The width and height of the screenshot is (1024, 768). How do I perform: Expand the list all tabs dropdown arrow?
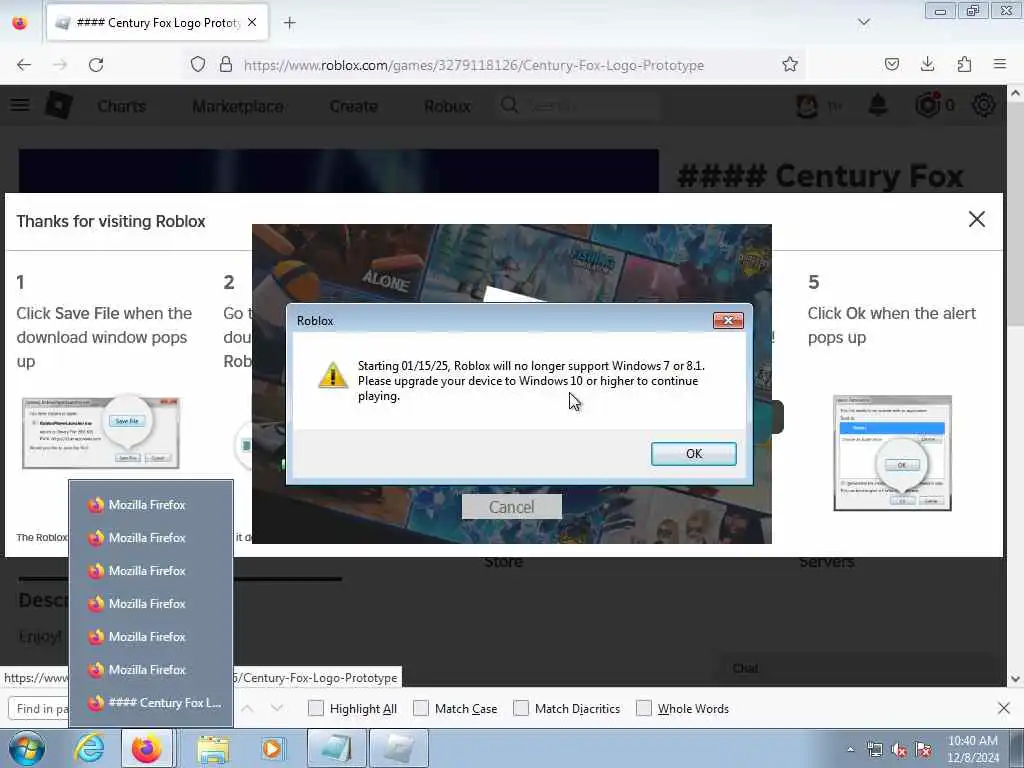click(863, 22)
